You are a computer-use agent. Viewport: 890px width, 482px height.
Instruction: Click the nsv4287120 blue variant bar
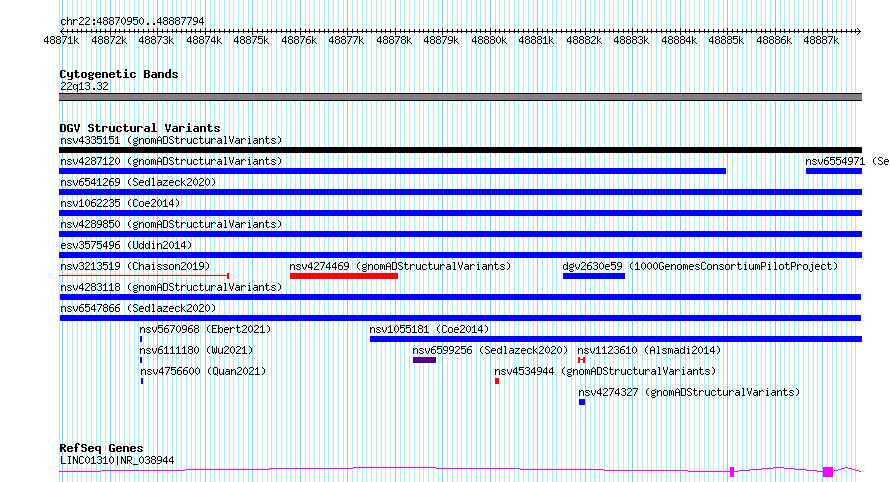coord(393,171)
